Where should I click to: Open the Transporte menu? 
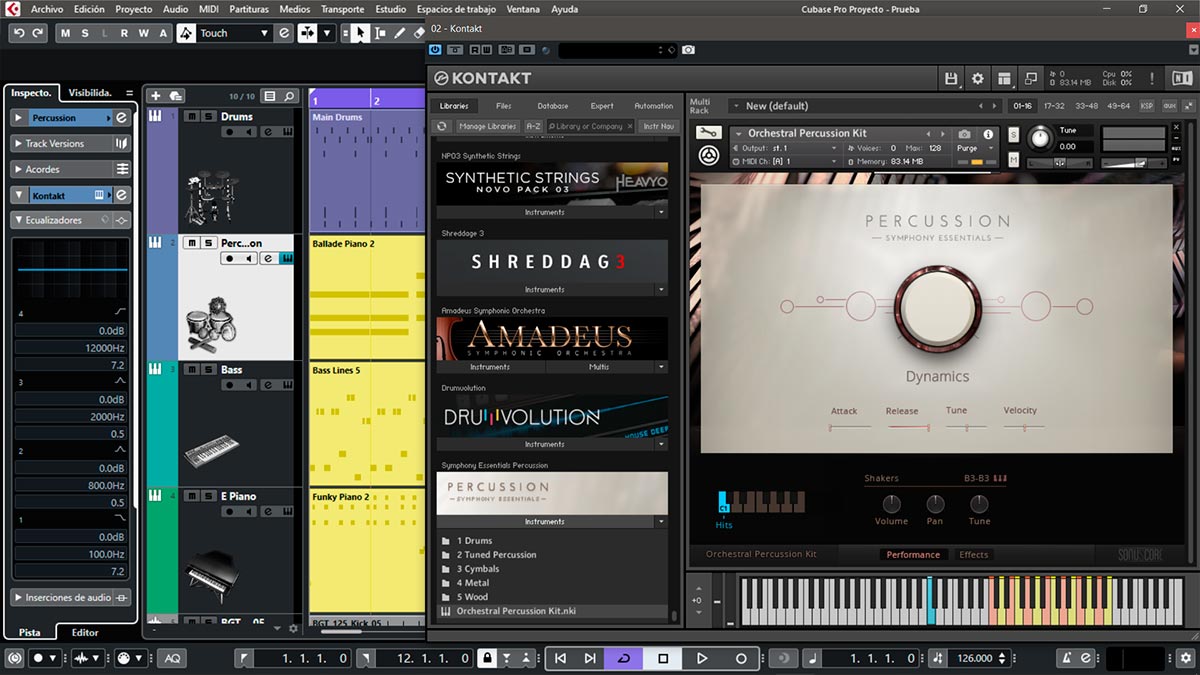pos(343,9)
